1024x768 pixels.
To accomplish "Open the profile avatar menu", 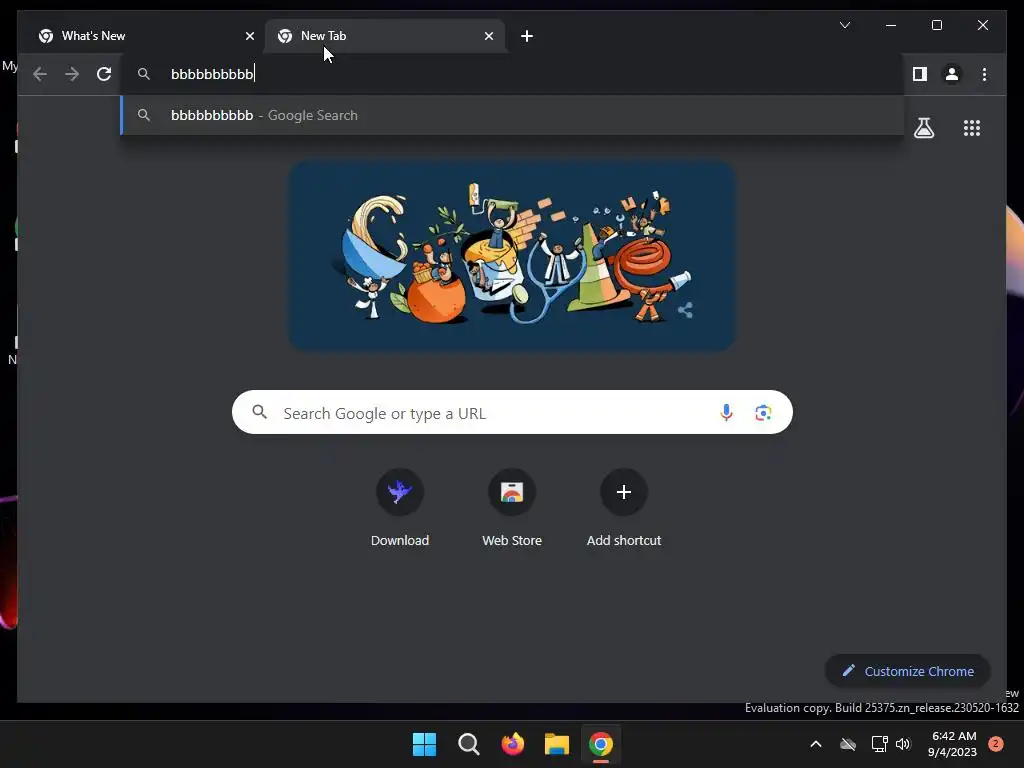I will pyautogui.click(x=952, y=74).
